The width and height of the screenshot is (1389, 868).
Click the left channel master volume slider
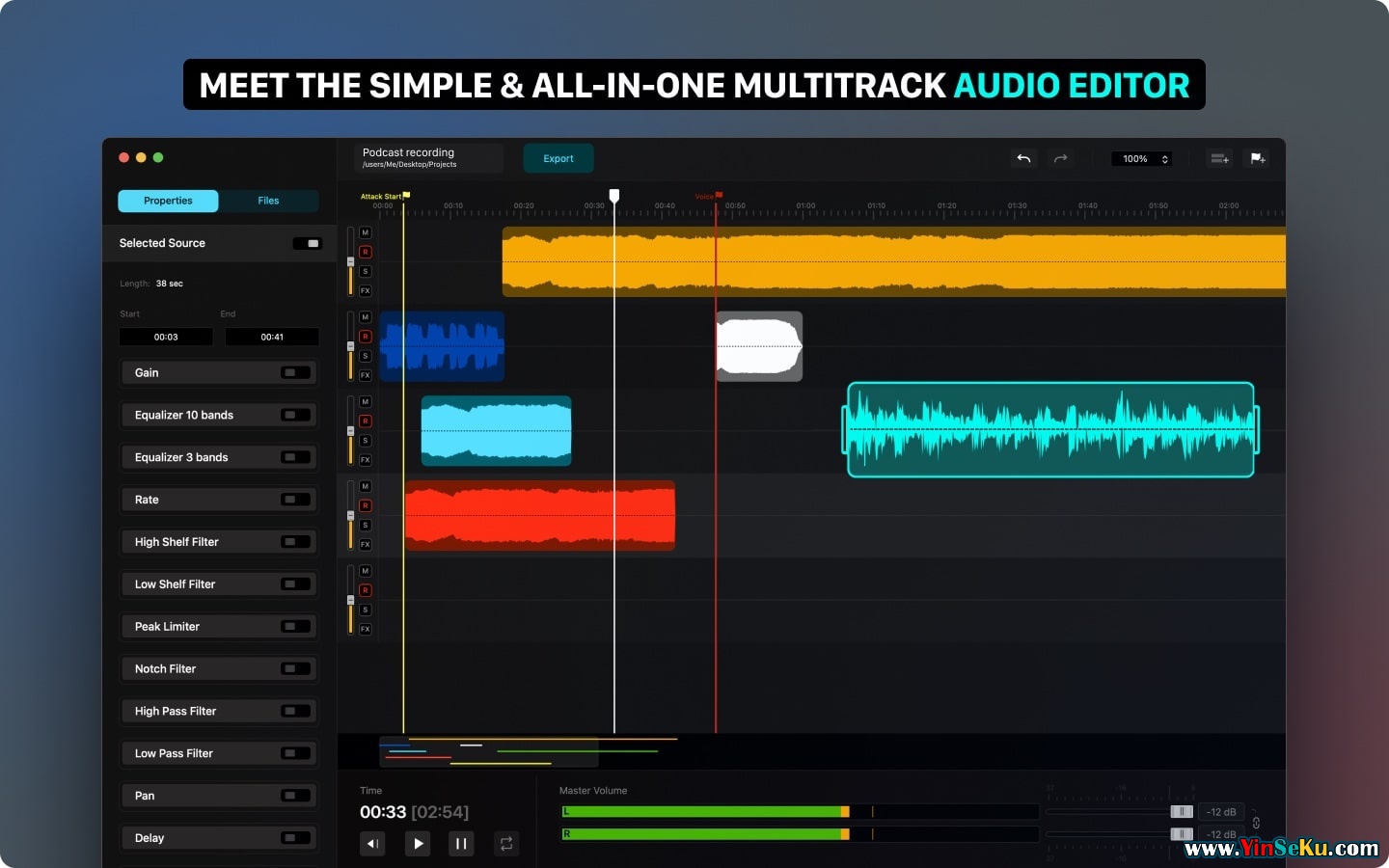[1181, 812]
